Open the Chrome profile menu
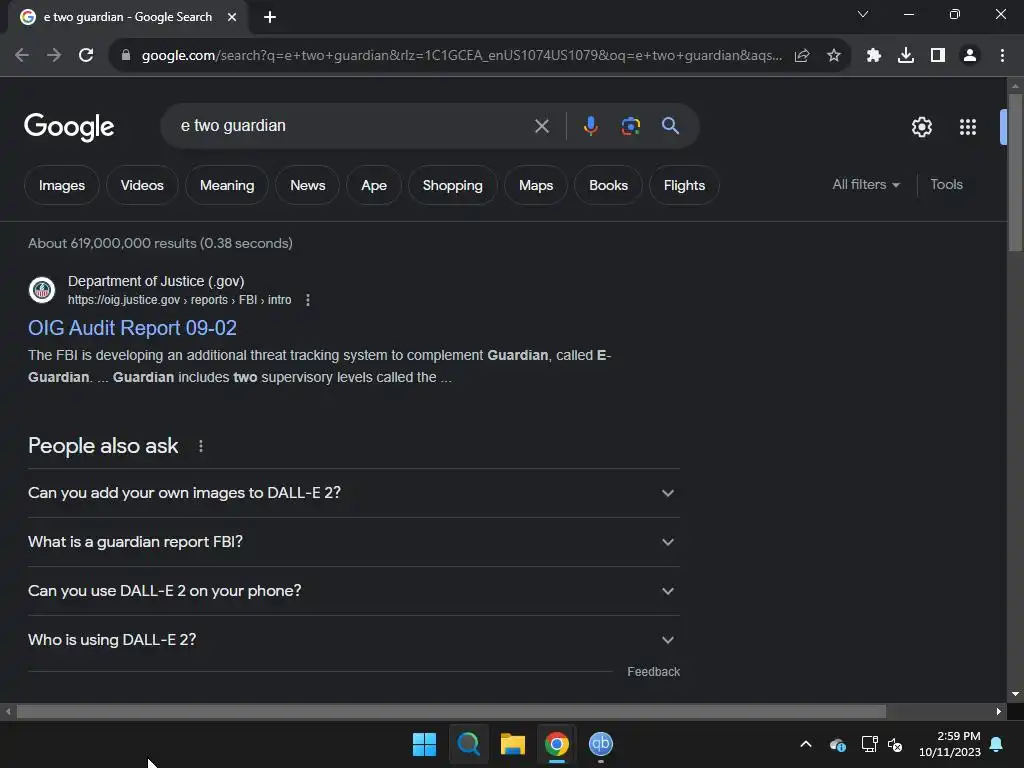1024x768 pixels. (970, 56)
